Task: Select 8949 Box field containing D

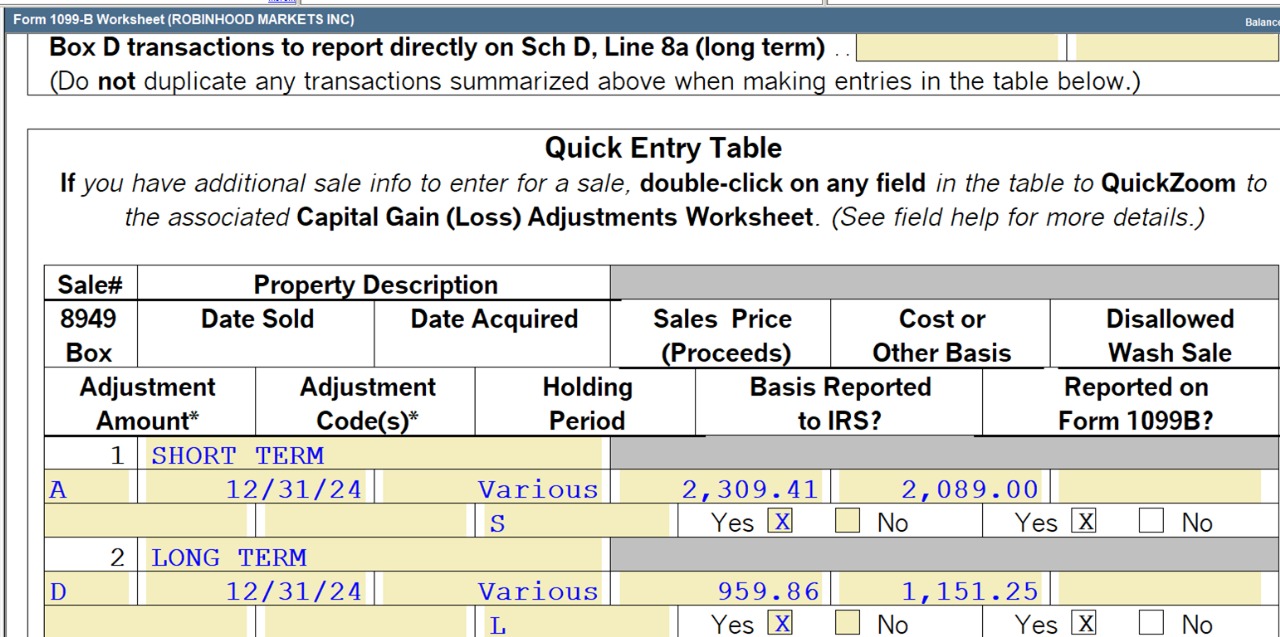Action: [88, 591]
